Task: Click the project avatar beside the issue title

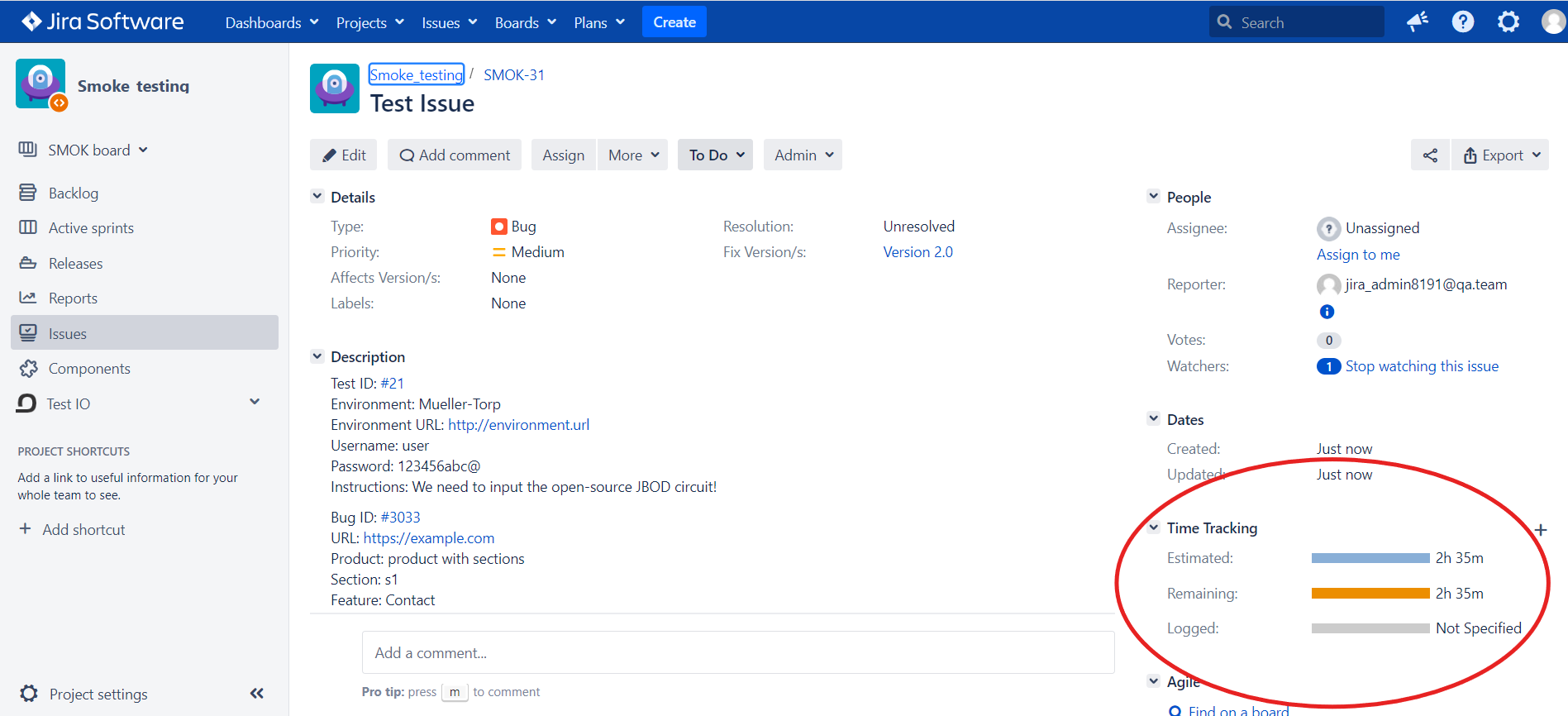Action: [335, 88]
